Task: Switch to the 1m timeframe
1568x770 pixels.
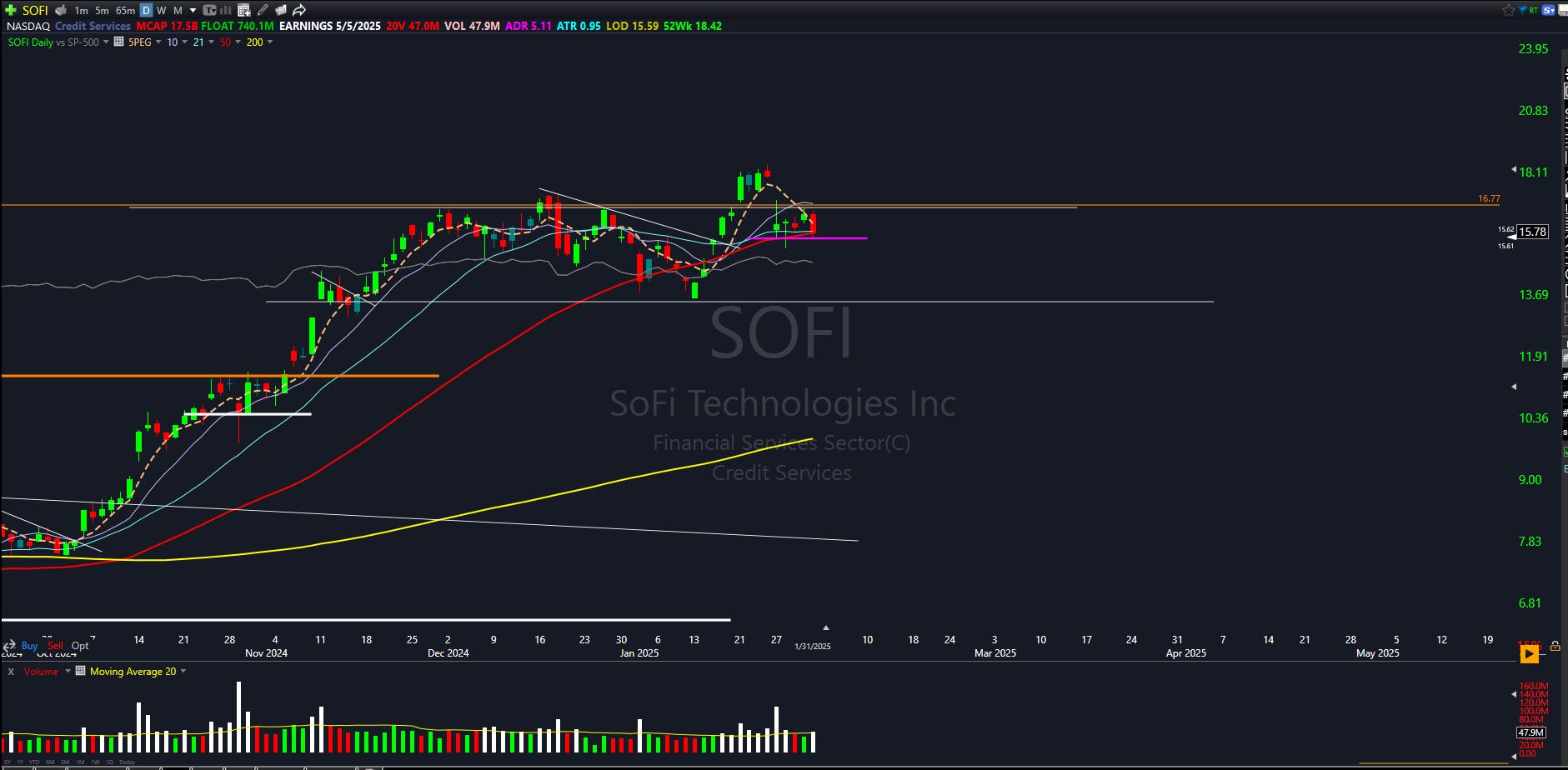Action: click(81, 10)
